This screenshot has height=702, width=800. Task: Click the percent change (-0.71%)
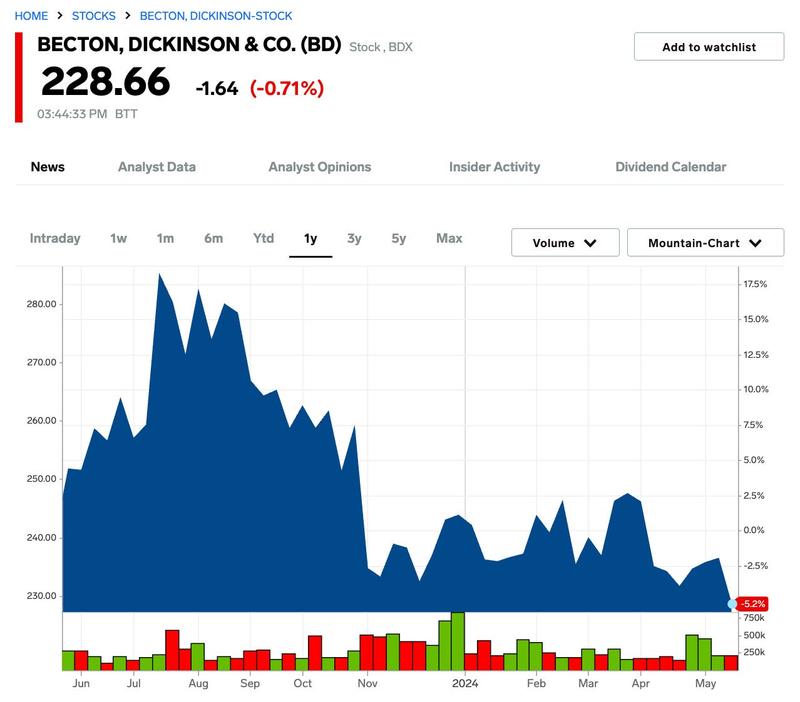[287, 88]
